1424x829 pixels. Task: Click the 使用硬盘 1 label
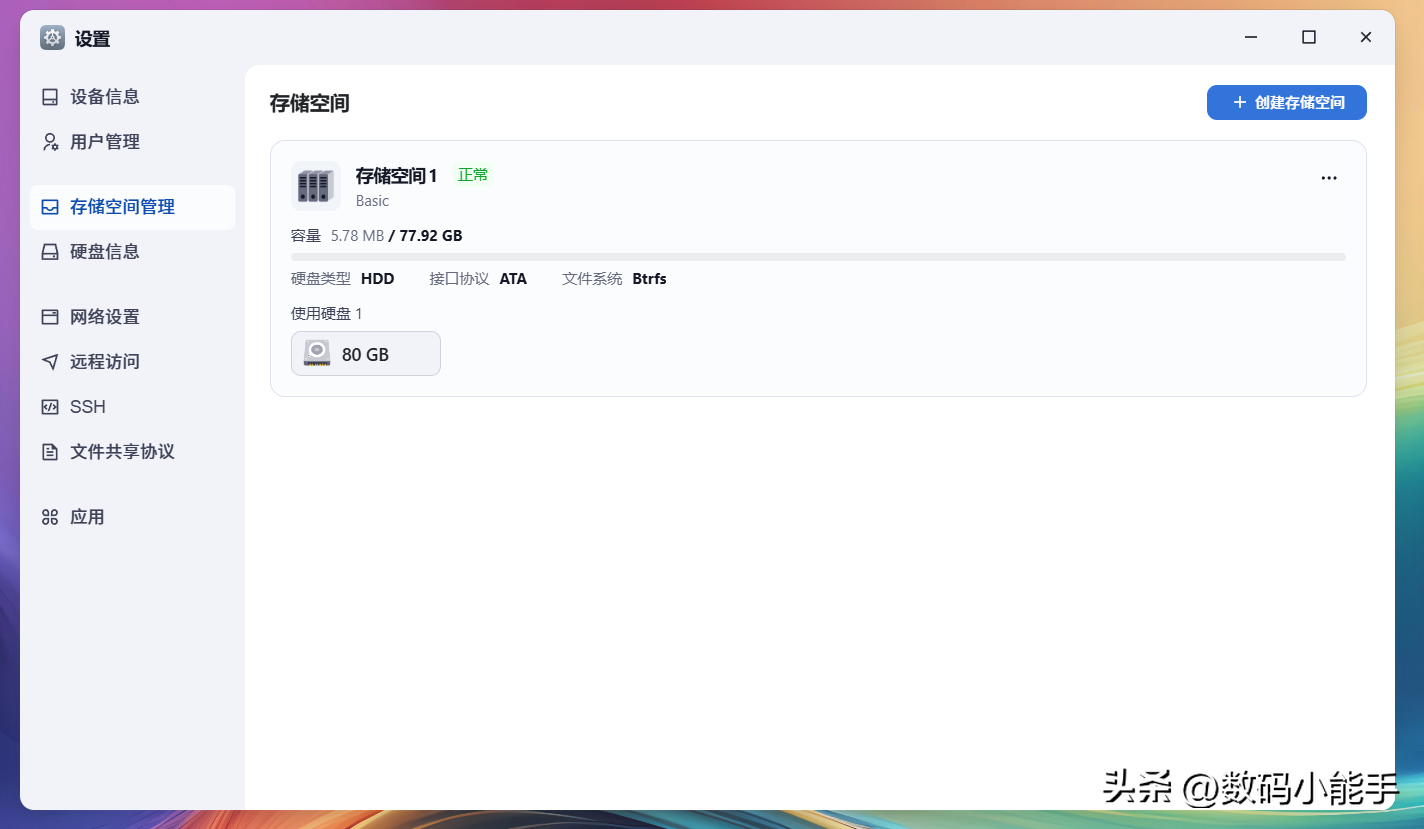pyautogui.click(x=327, y=314)
